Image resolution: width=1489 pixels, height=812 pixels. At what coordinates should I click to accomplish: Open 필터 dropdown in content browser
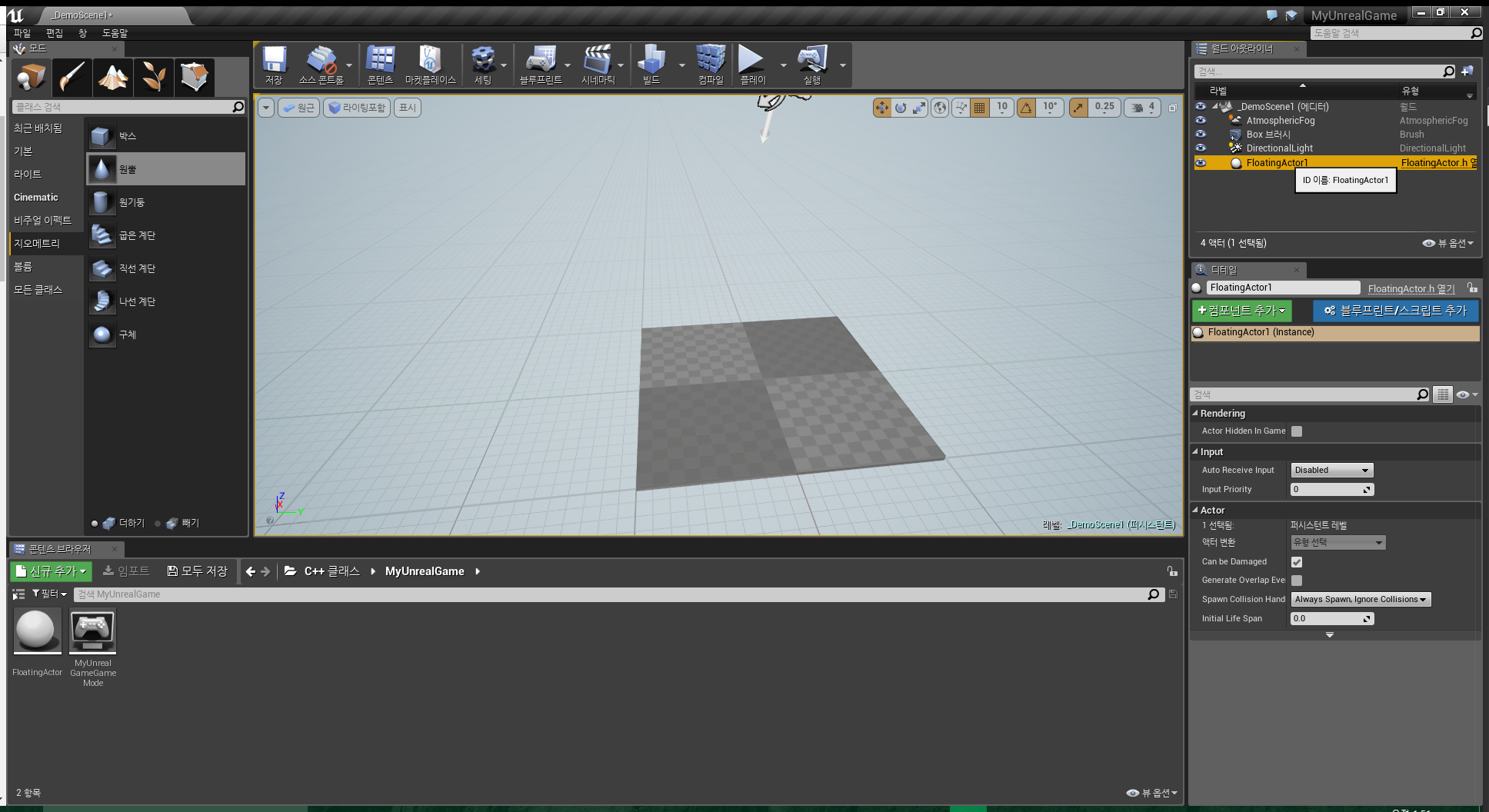[x=49, y=594]
